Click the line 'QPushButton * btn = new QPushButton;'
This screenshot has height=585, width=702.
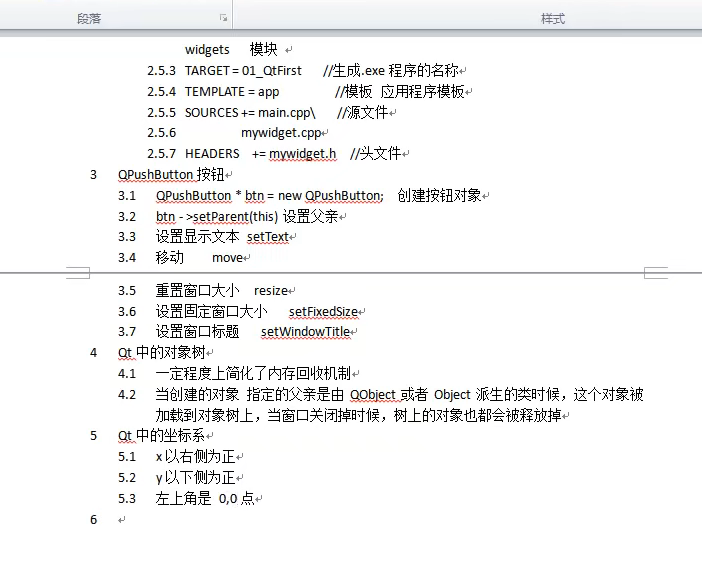pos(270,196)
